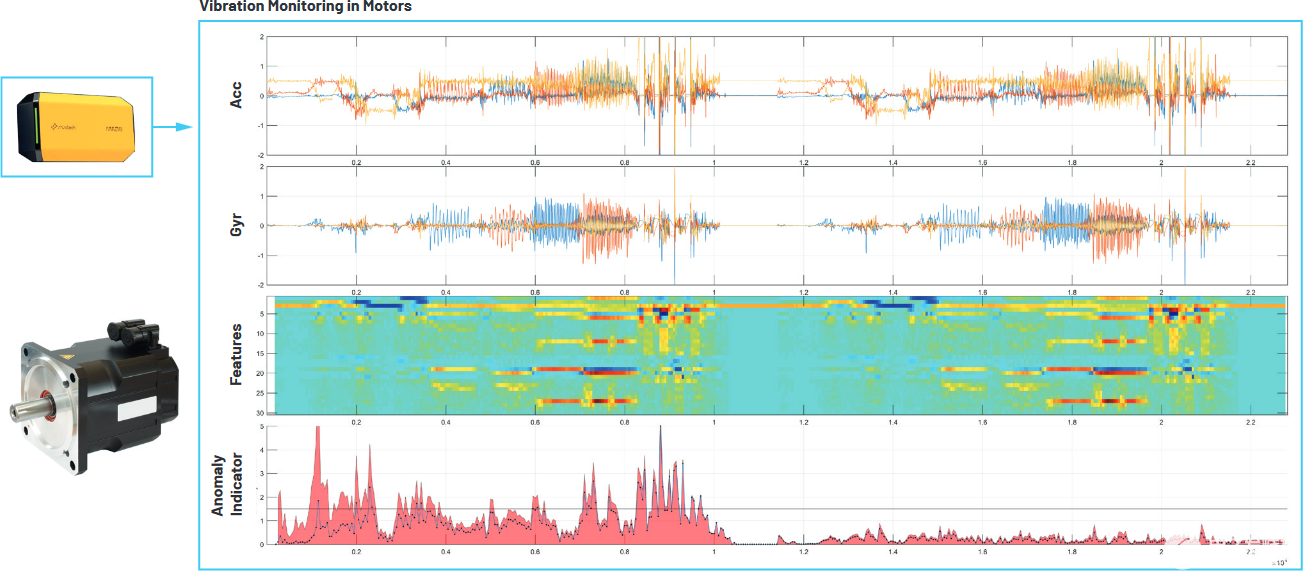Click the 1 tick under the Features heatmap
The image size is (1303, 571).
[x=714, y=421]
